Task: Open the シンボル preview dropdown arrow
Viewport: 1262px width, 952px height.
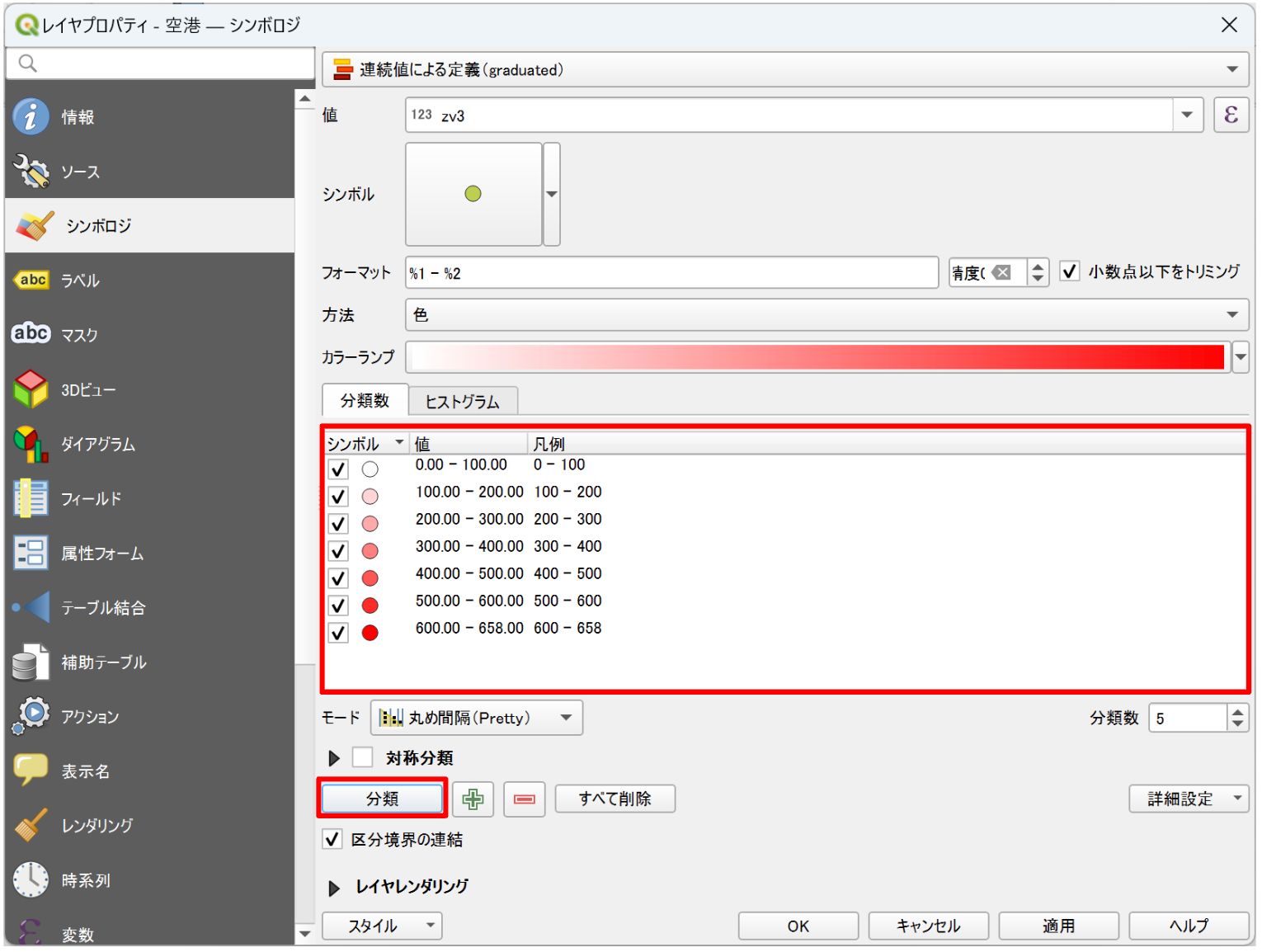Action: click(552, 194)
